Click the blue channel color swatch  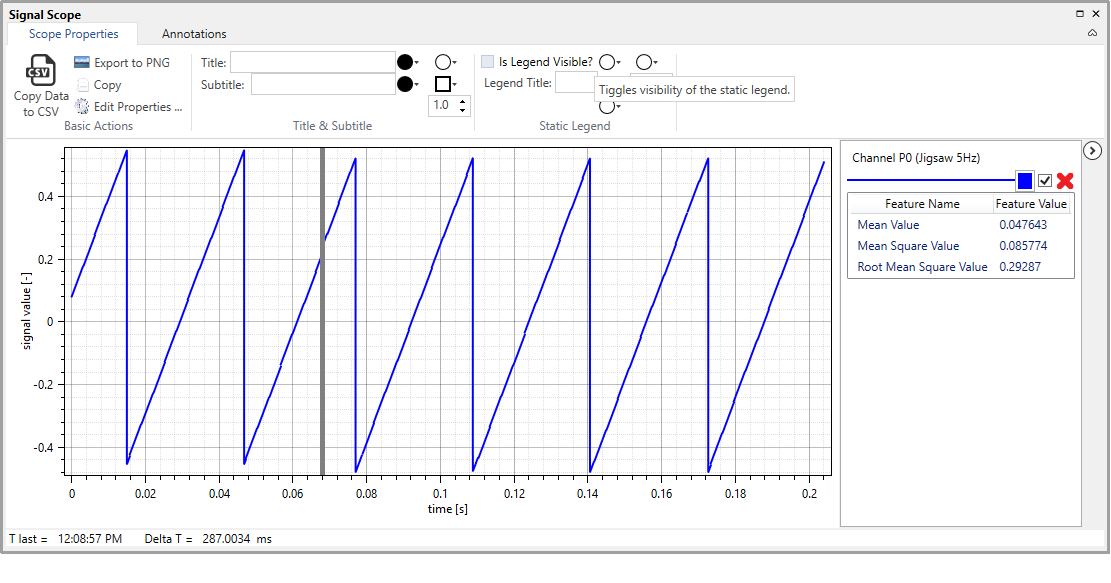[x=1024, y=181]
